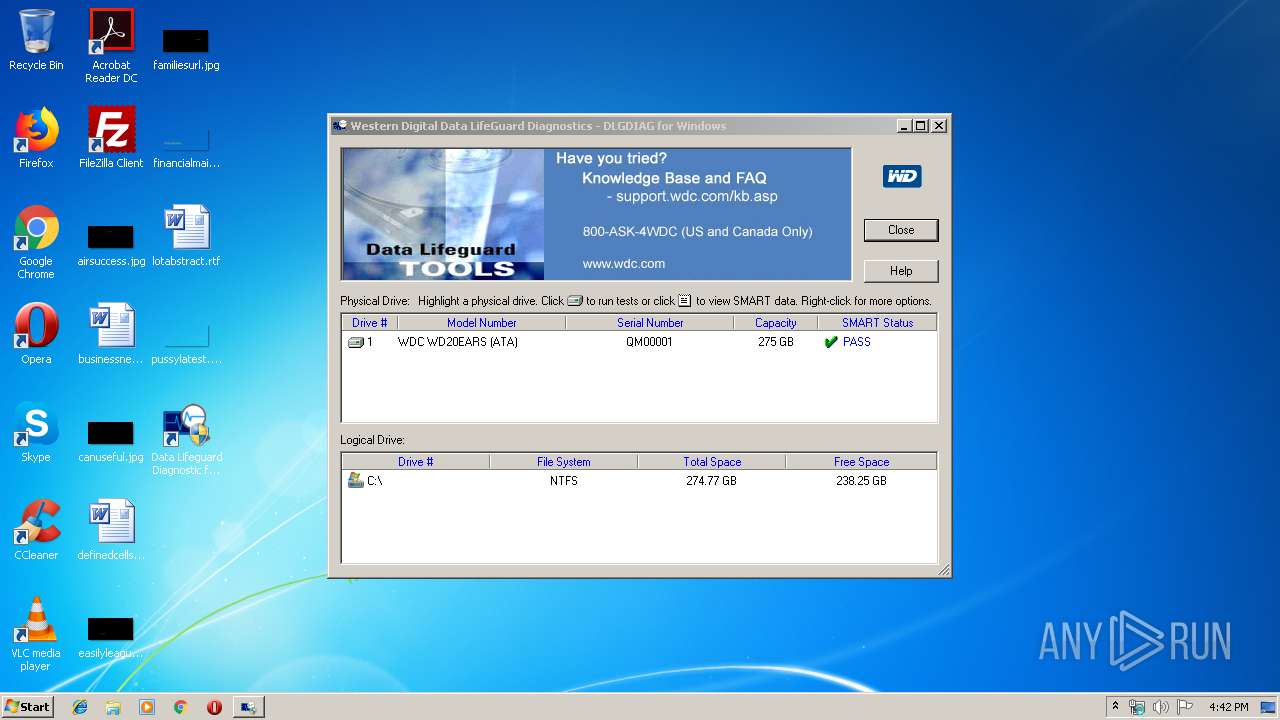Image resolution: width=1280 pixels, height=720 pixels.
Task: Click the SMART Status column header
Action: pos(877,323)
